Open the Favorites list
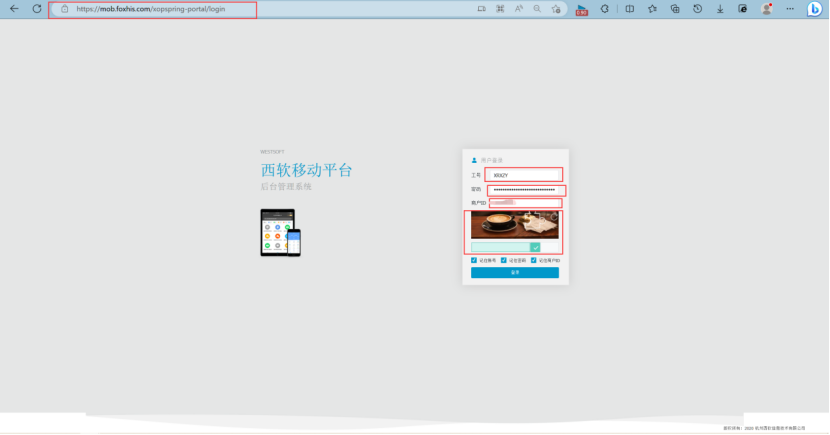The width and height of the screenshot is (830, 435). 652,9
